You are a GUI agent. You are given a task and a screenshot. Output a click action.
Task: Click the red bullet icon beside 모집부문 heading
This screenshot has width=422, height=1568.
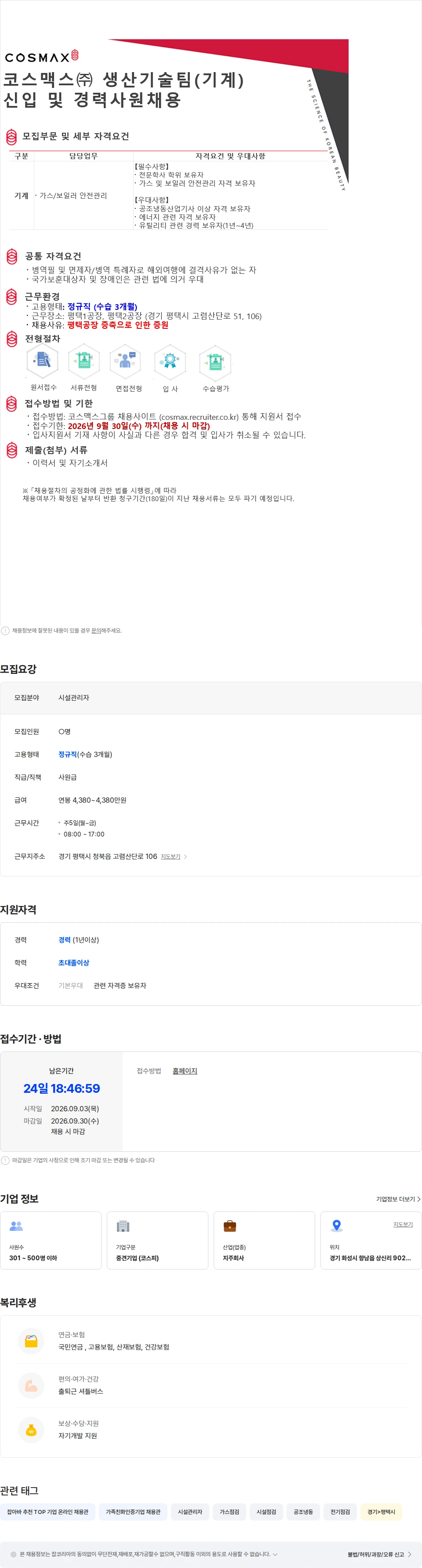tap(11, 136)
